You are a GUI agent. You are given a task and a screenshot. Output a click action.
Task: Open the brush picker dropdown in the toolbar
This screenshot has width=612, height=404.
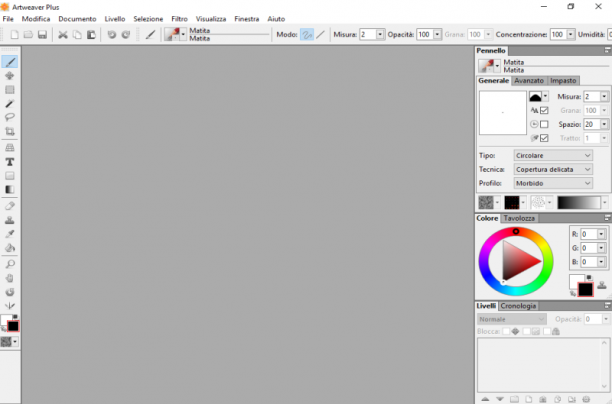(183, 34)
